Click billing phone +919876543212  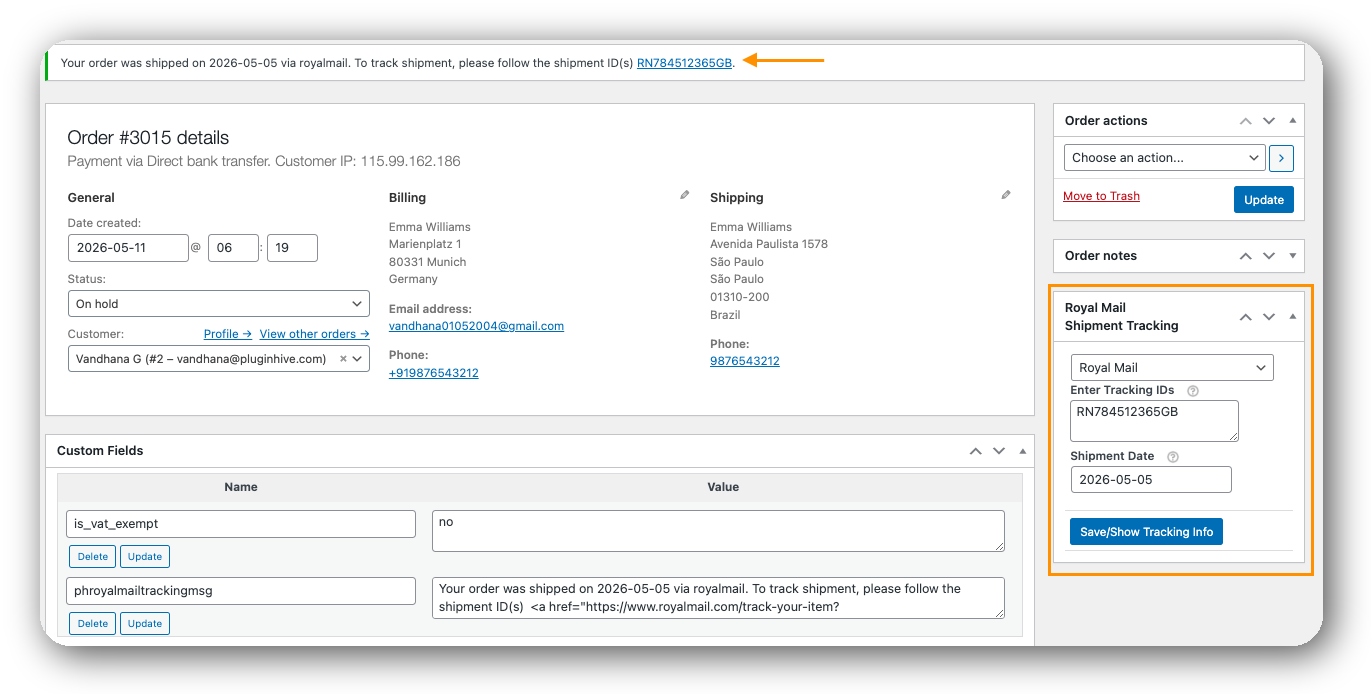[433, 373]
